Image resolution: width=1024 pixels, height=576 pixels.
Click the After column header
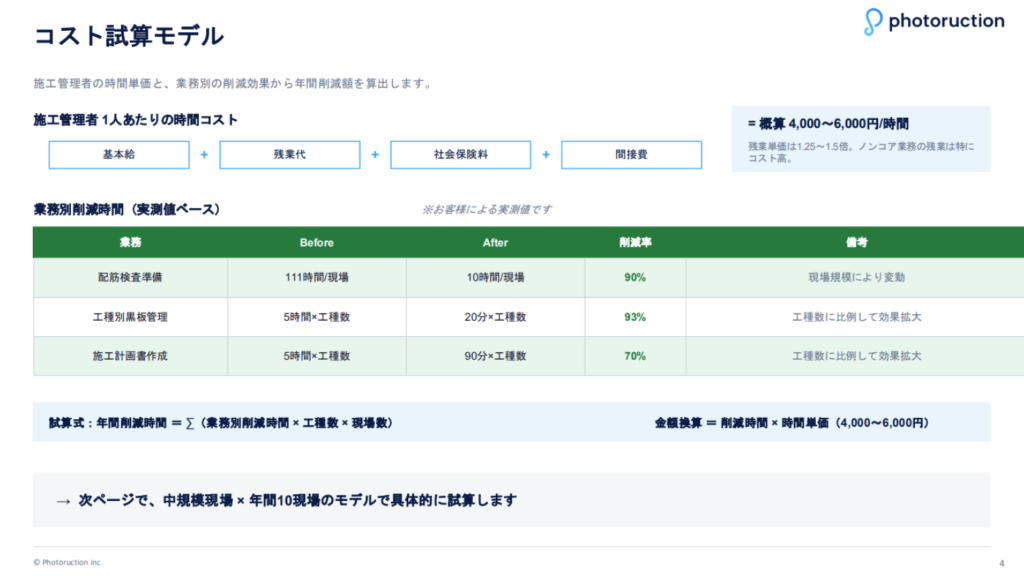pos(495,242)
